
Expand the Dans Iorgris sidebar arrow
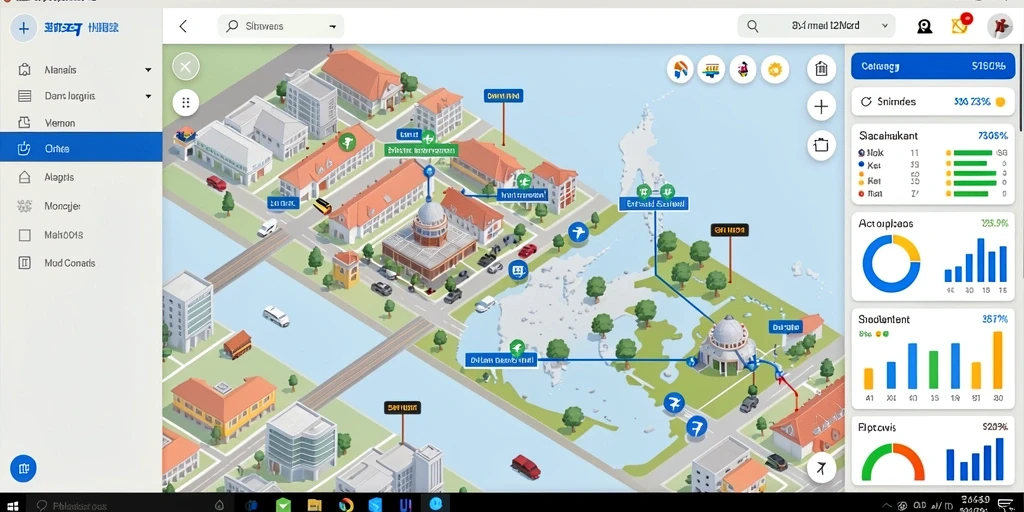pyautogui.click(x=148, y=97)
